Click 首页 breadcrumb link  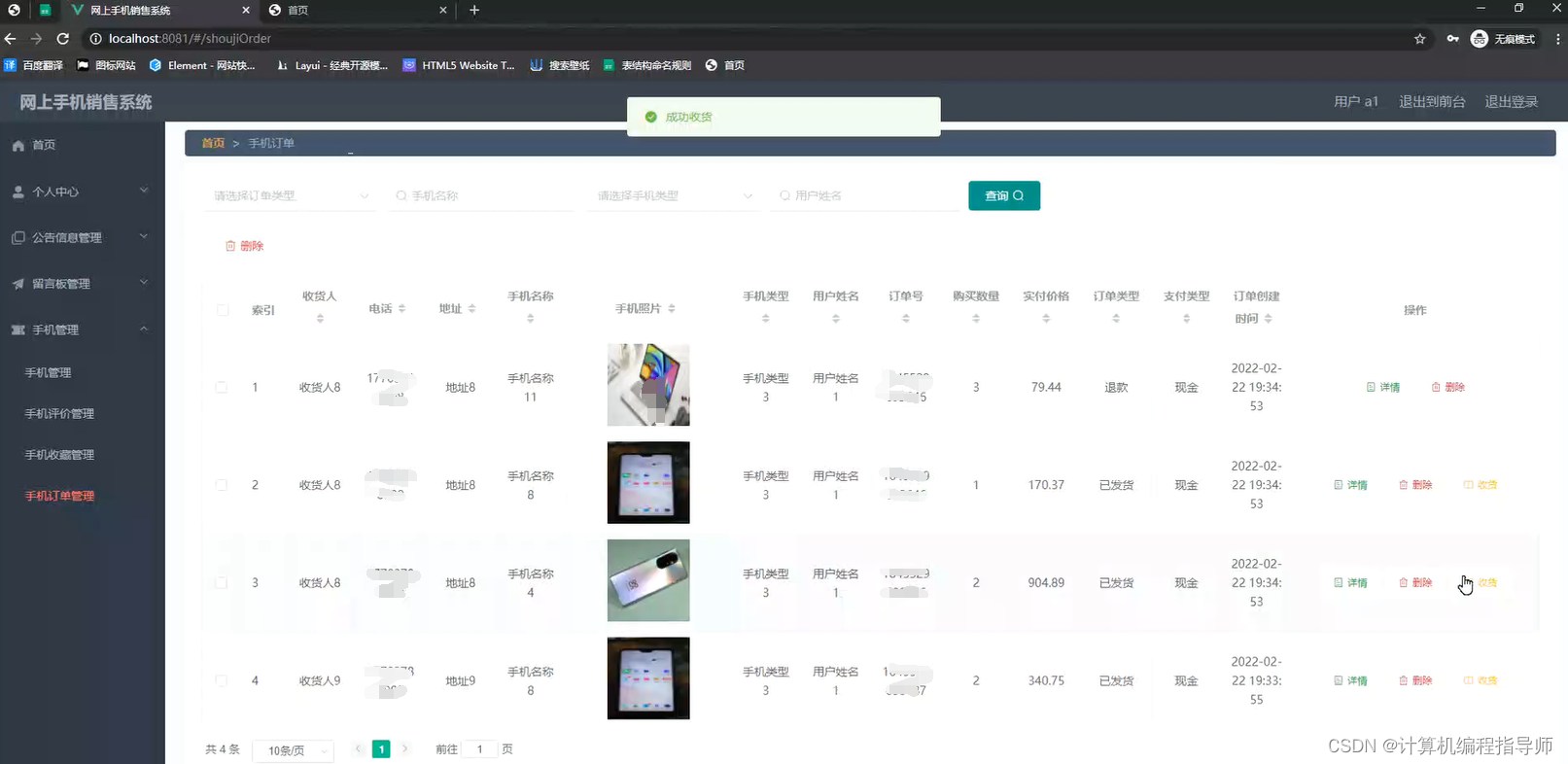[213, 143]
